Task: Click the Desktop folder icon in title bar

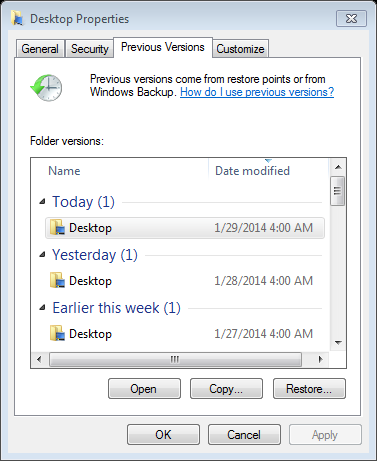Action: coord(17,18)
